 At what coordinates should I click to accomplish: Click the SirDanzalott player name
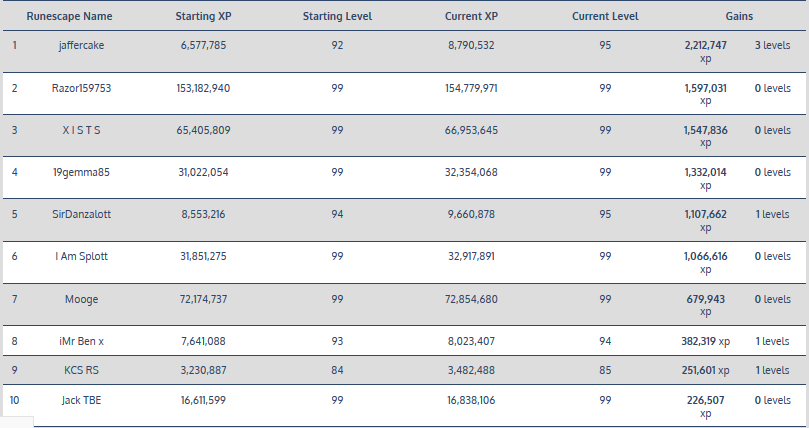click(x=81, y=214)
